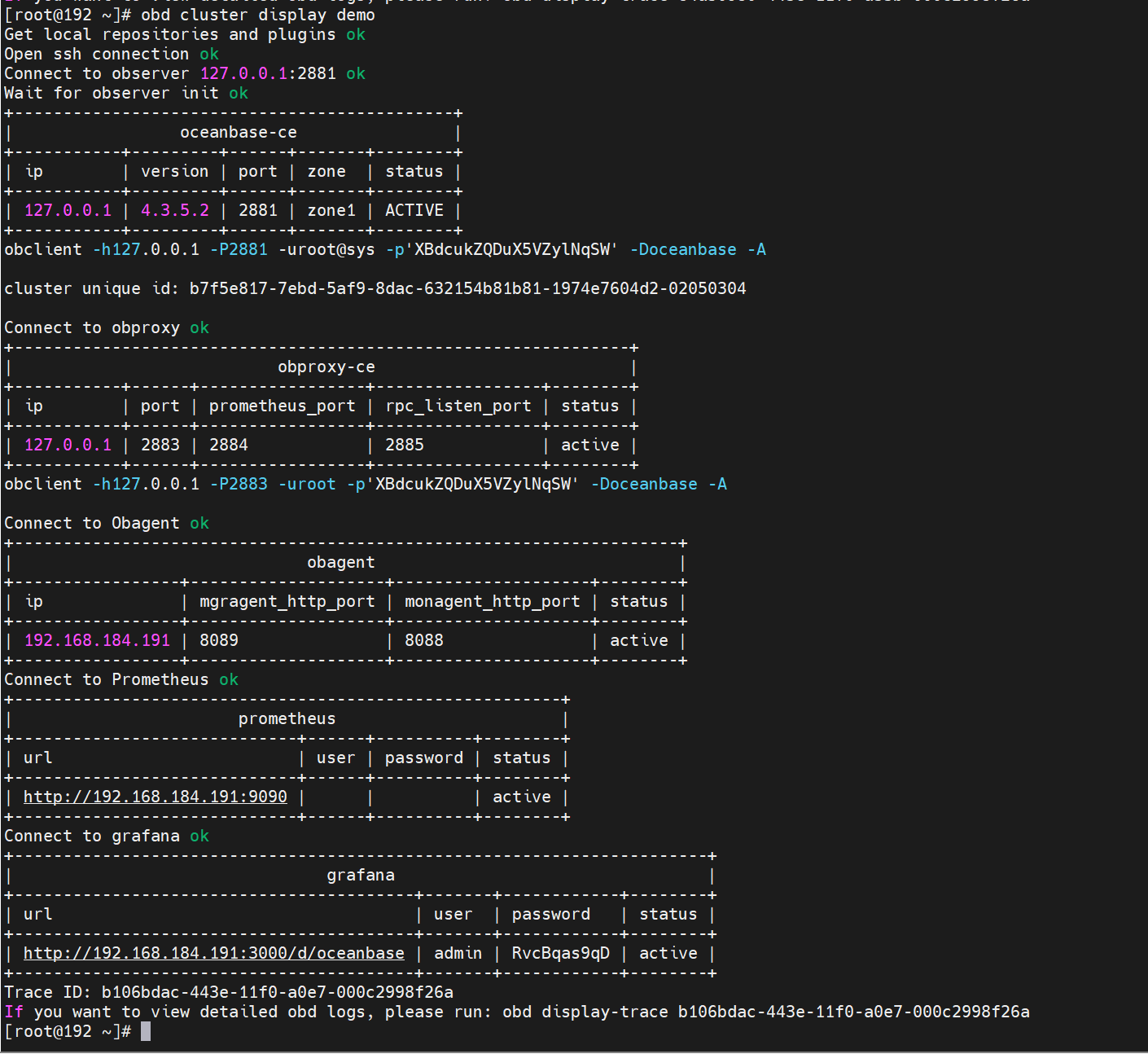The image size is (1148, 1054).
Task: Click the terminal cursor at the last prompt
Action: pyautogui.click(x=146, y=1031)
